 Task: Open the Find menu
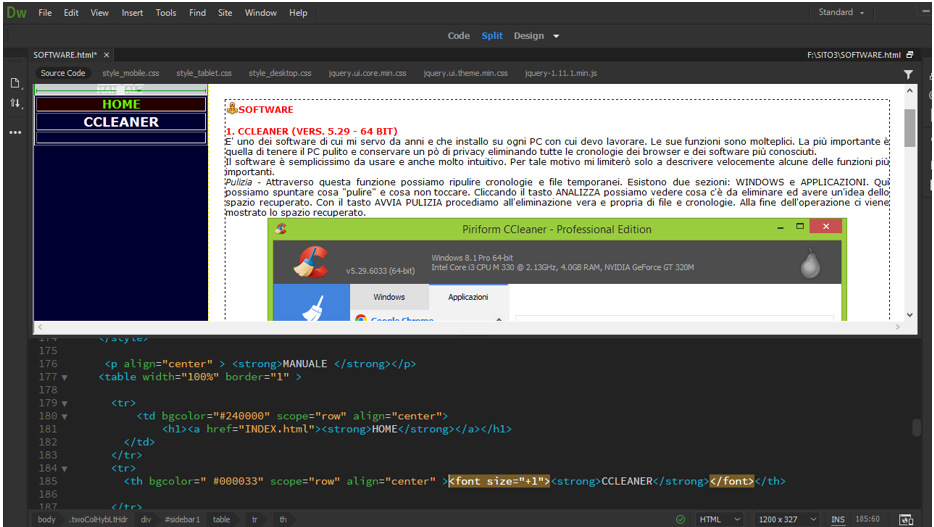tap(197, 13)
